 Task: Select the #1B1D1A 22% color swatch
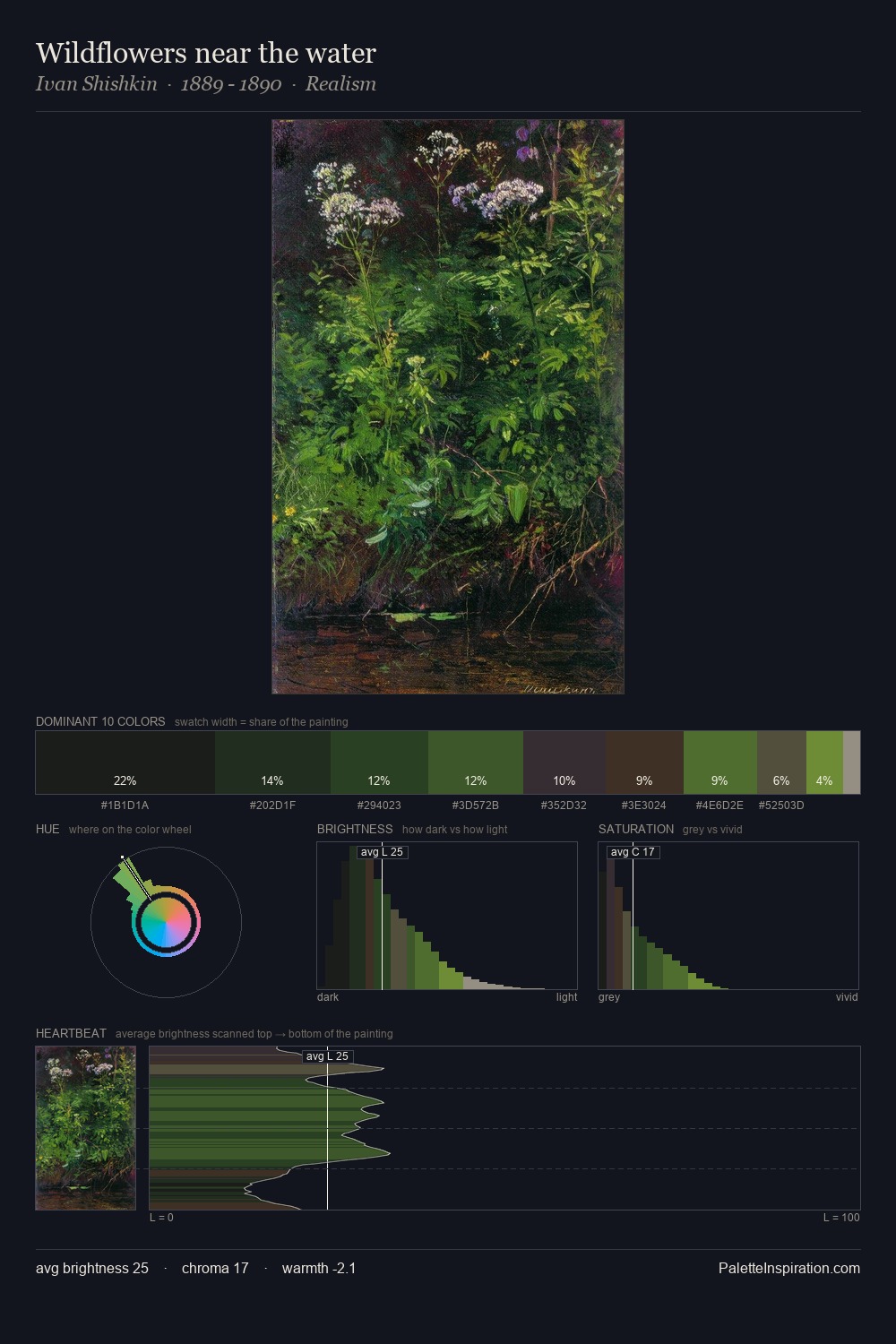click(x=125, y=762)
